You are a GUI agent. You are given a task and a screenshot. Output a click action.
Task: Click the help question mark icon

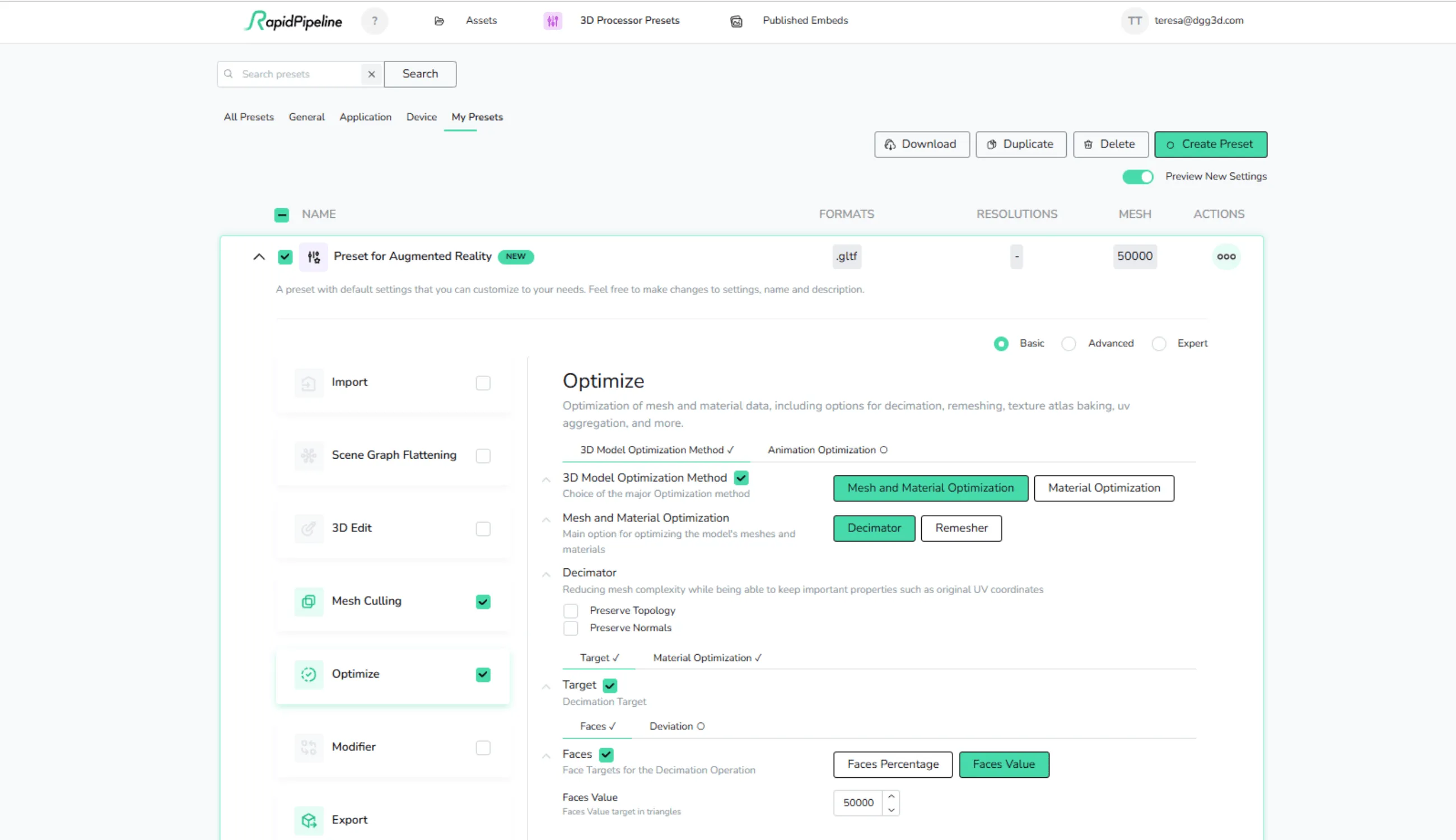click(375, 21)
